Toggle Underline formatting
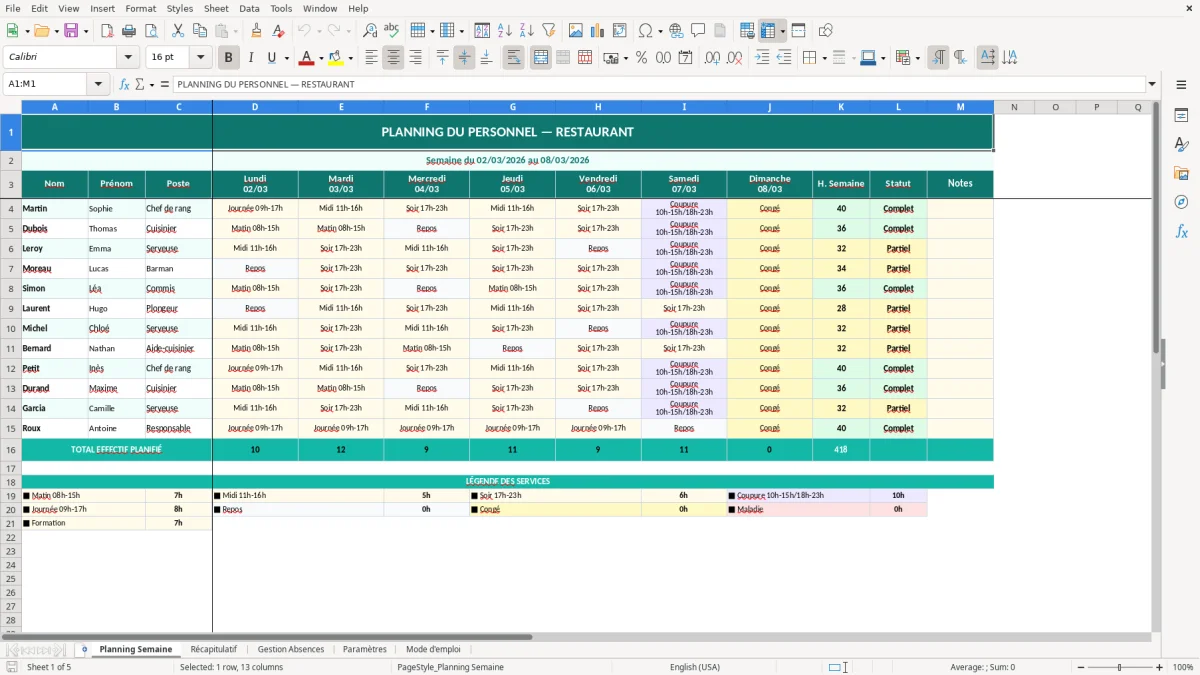Screen dimensions: 1200x675 click(271, 58)
